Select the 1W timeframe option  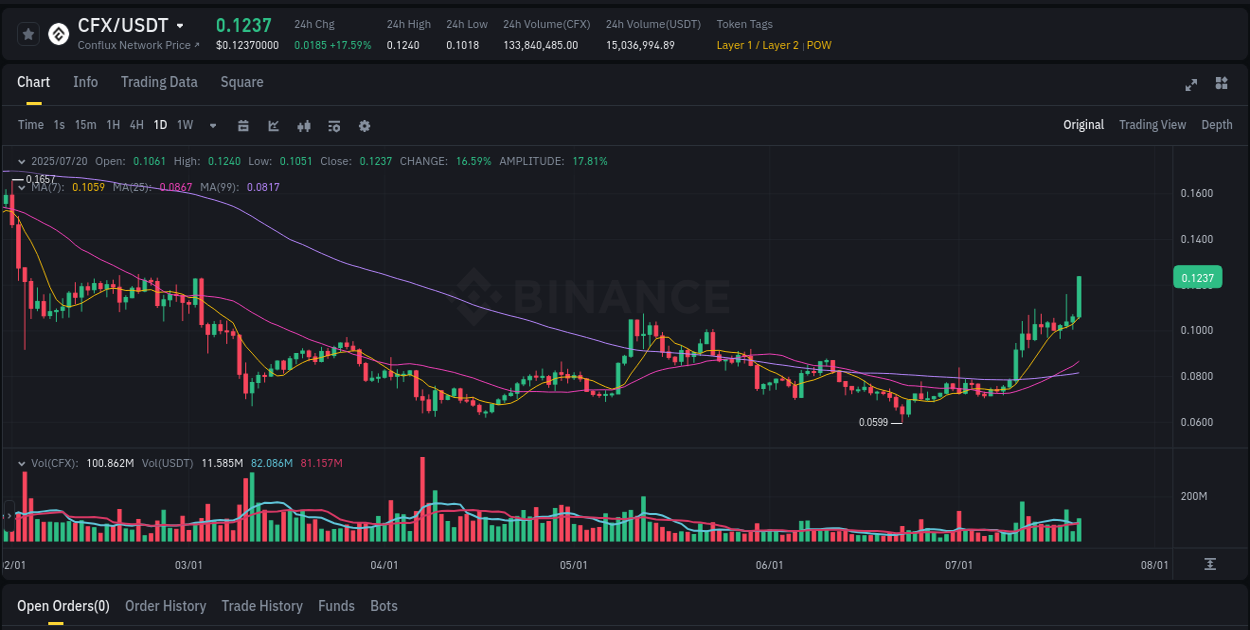[184, 125]
